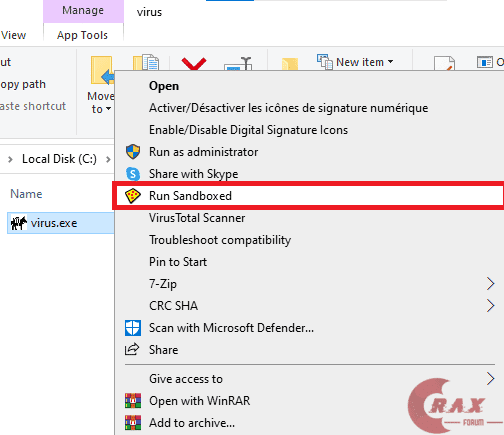Click the virus.exe file icon

pos(19,223)
